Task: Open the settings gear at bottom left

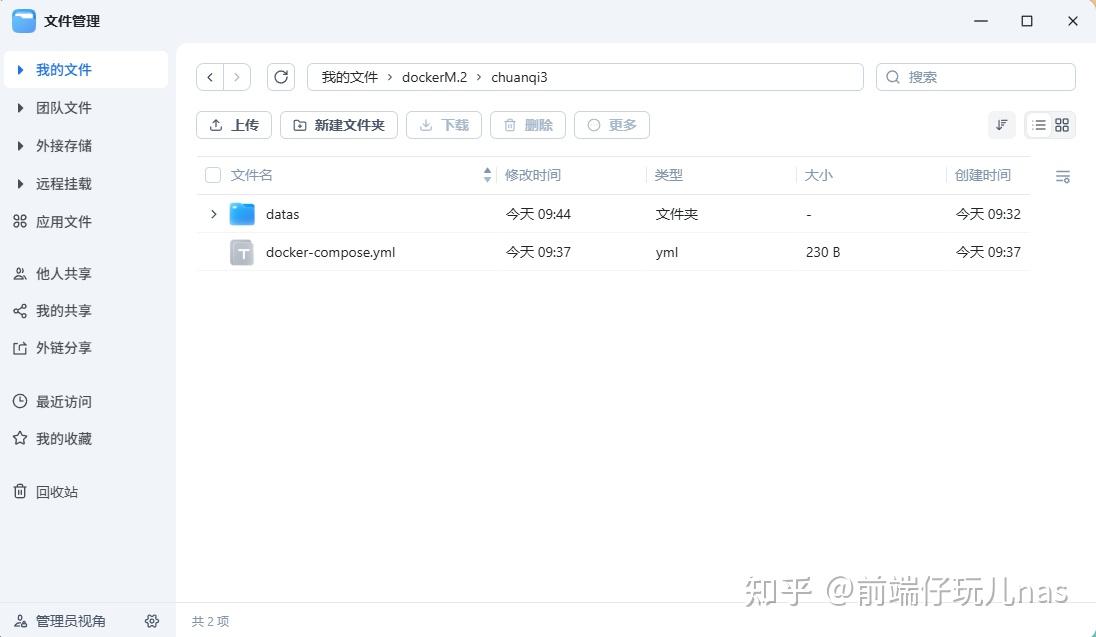Action: [x=152, y=621]
